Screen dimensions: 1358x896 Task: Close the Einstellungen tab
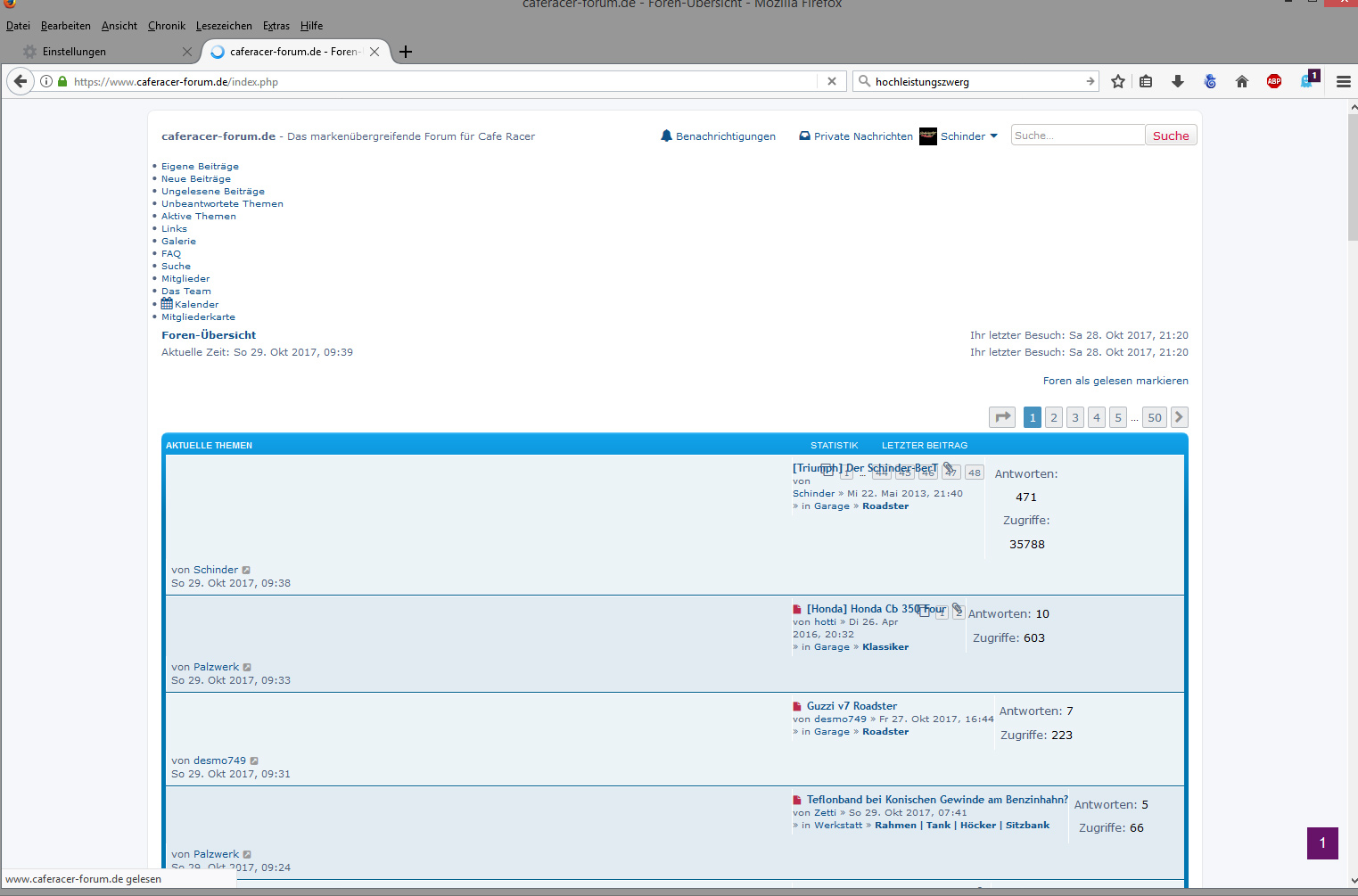186,52
